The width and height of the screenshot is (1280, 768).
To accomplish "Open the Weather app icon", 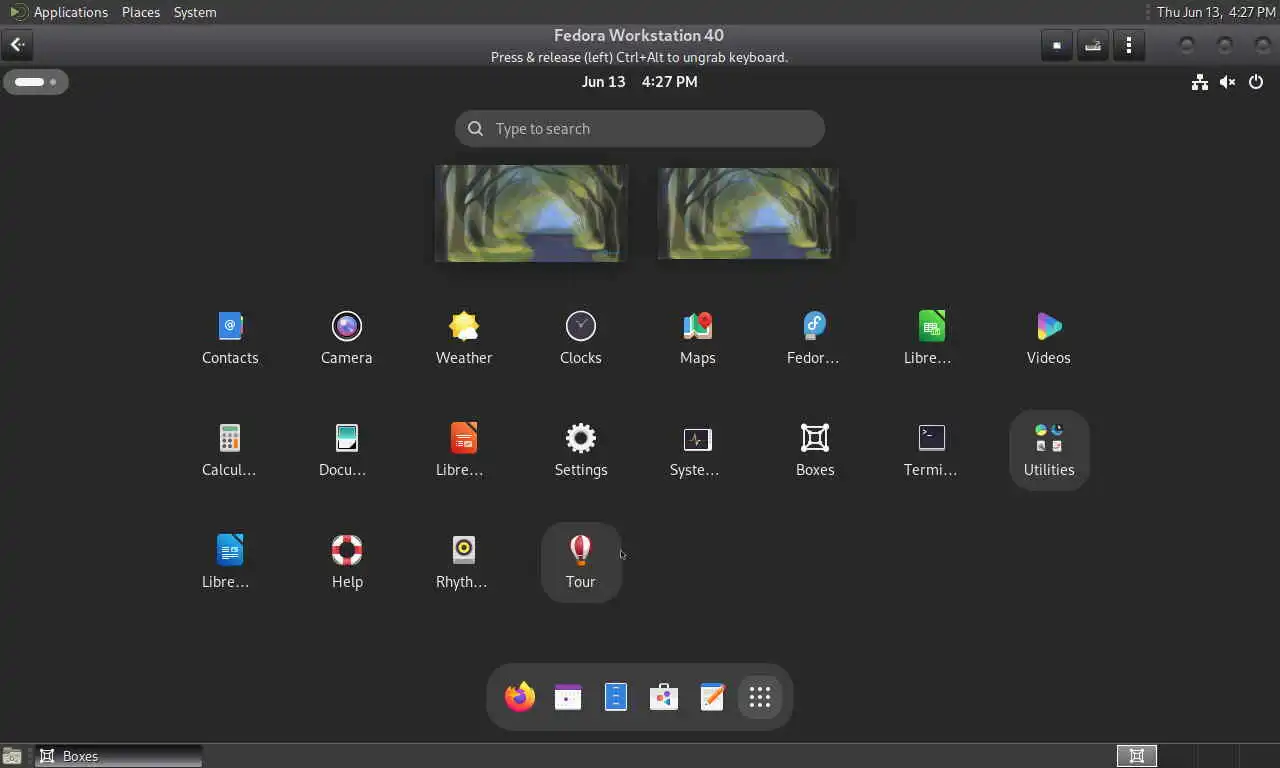I will pyautogui.click(x=464, y=337).
